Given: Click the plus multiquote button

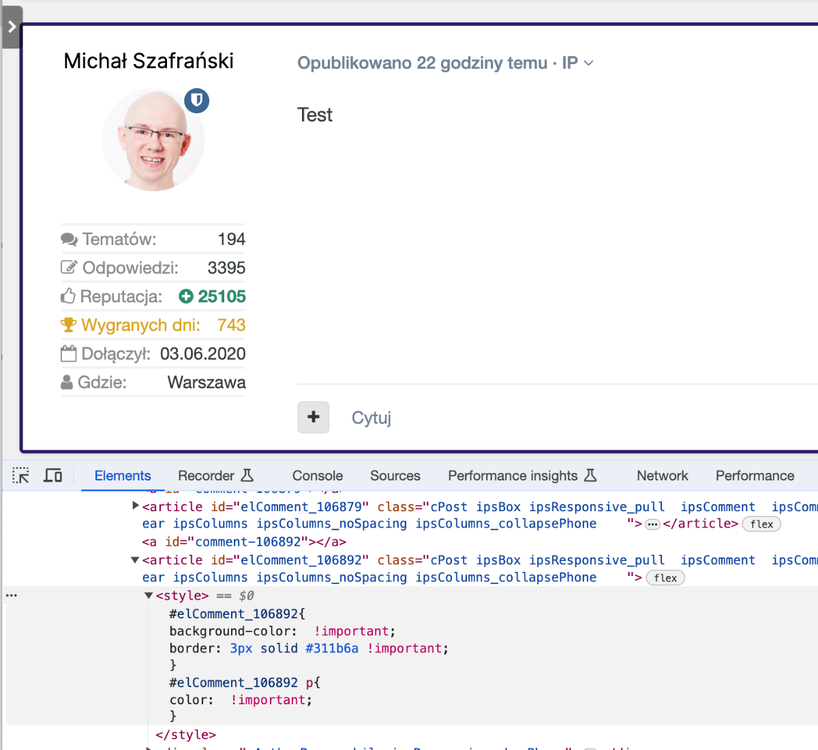Looking at the screenshot, I should coord(313,417).
